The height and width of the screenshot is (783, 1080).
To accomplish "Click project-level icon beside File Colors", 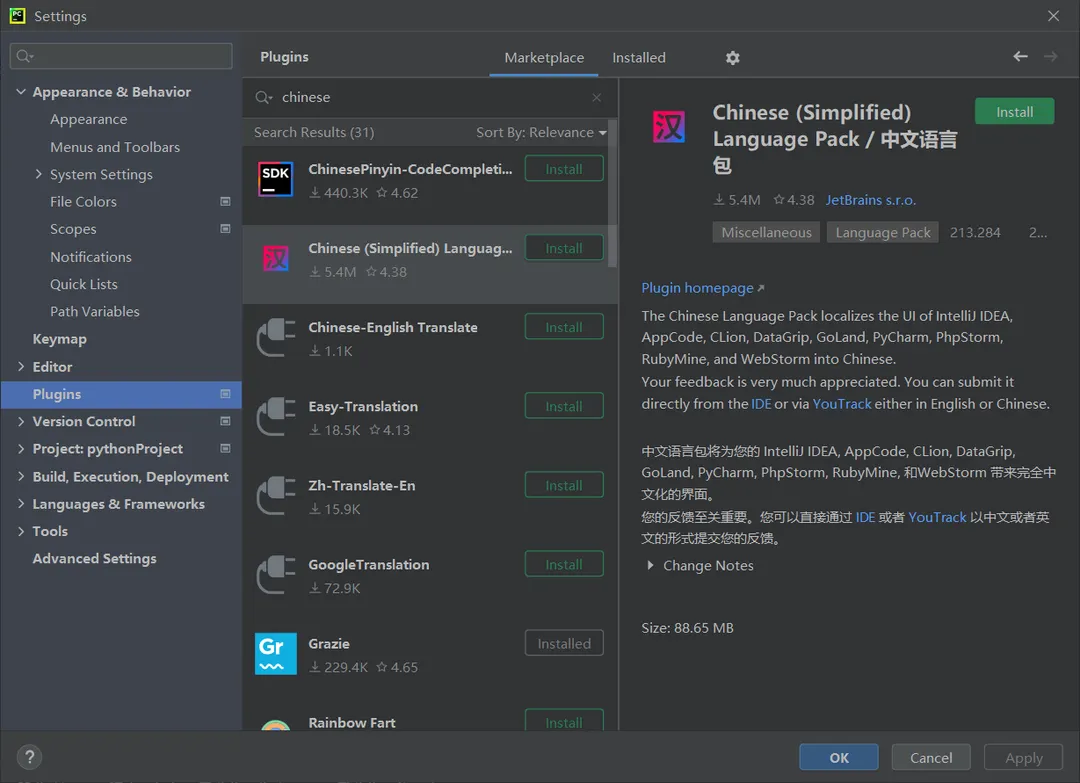I will point(225,202).
